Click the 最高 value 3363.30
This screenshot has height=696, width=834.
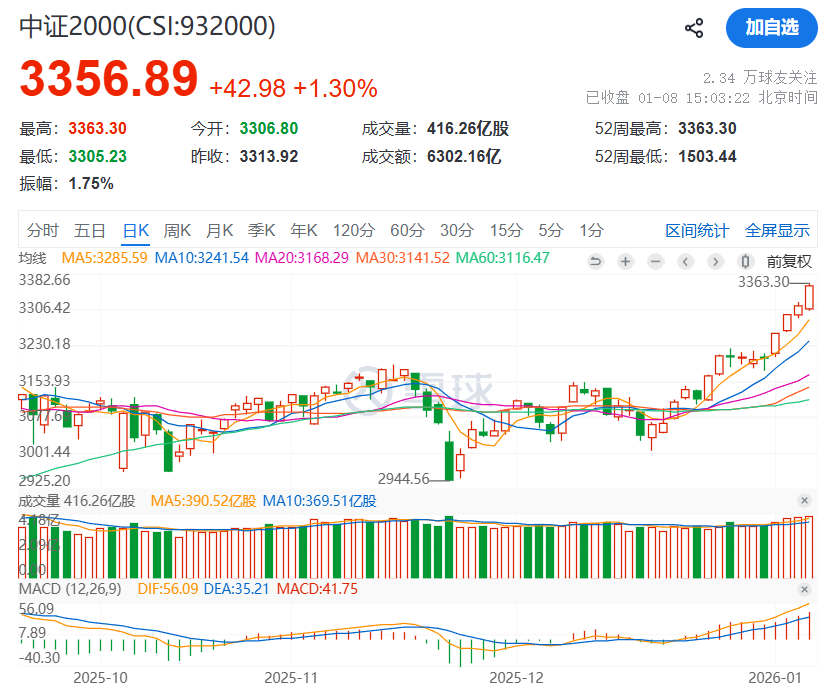(97, 129)
